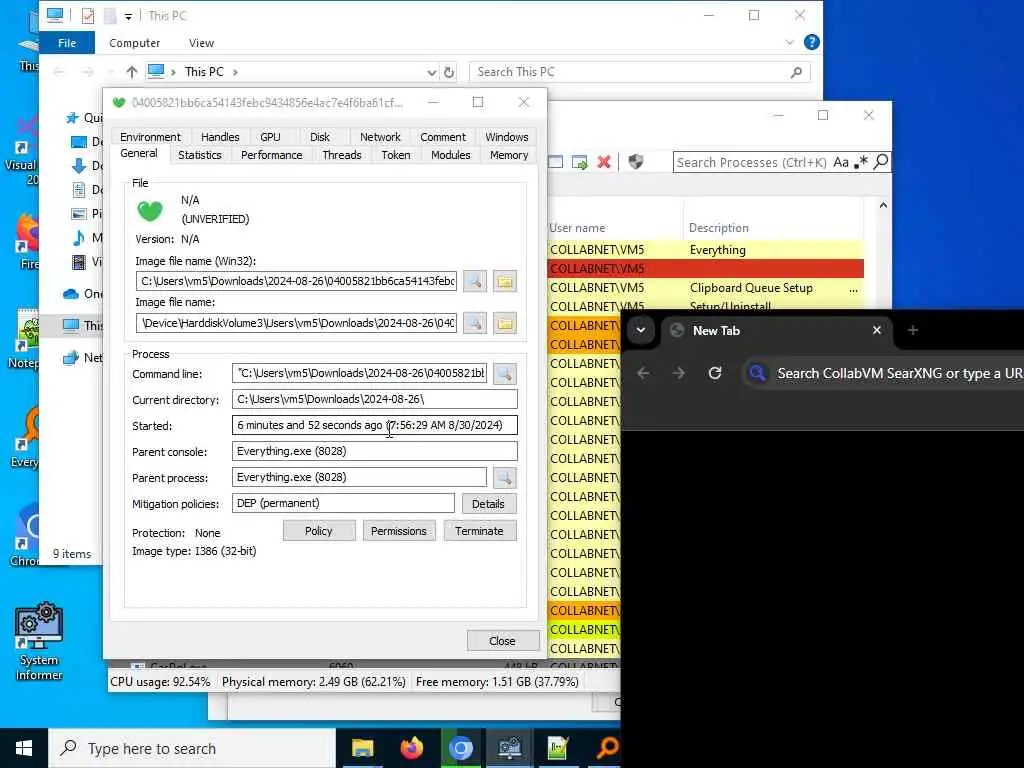
Task: Go up one level in Explorer
Action: click(131, 72)
